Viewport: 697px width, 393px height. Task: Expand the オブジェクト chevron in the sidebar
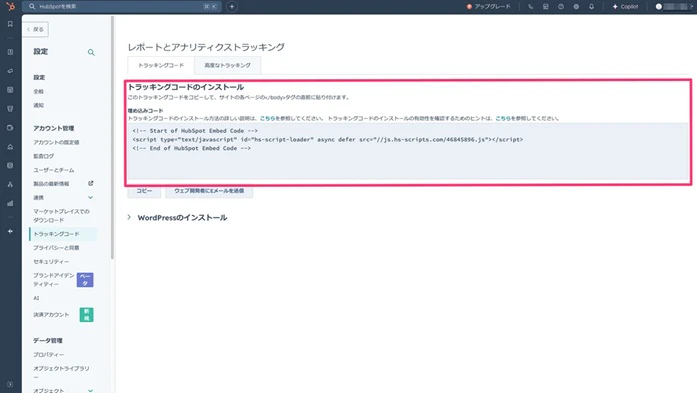coord(91,390)
